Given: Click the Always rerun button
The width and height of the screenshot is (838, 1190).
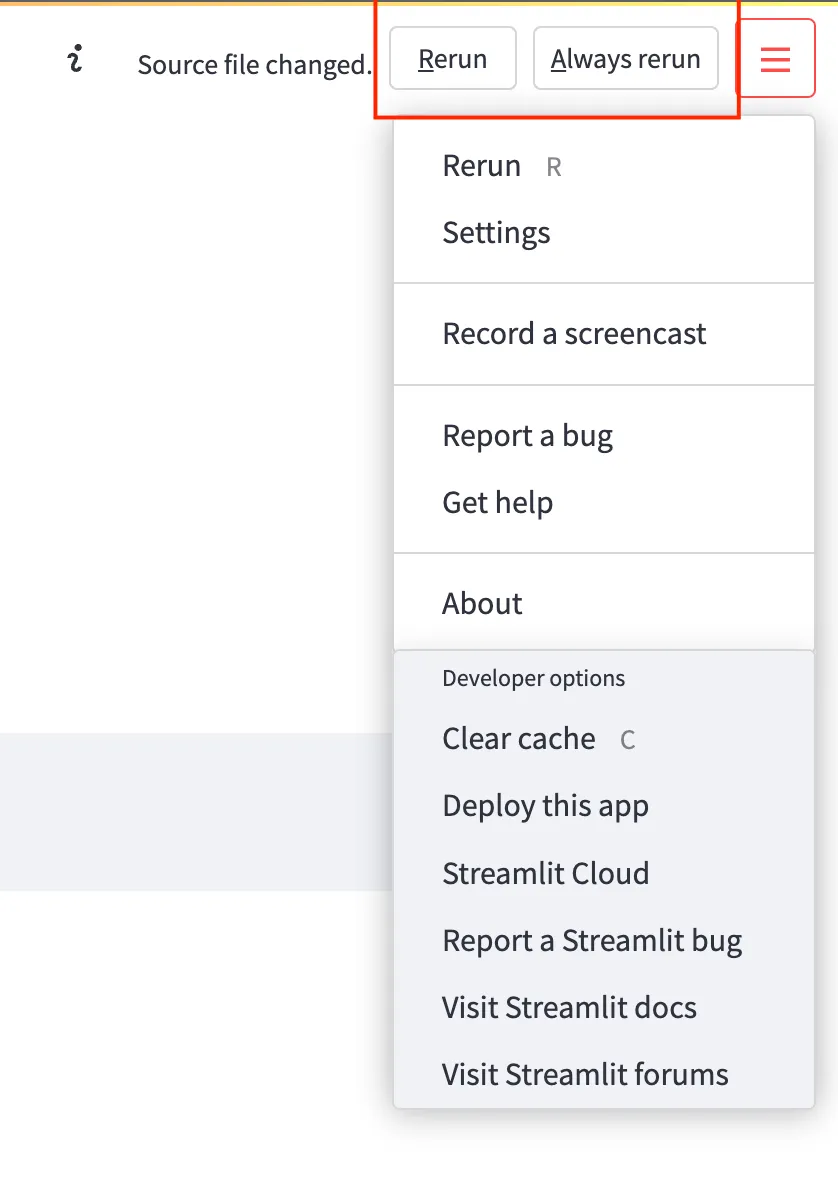Looking at the screenshot, I should pyautogui.click(x=626, y=59).
